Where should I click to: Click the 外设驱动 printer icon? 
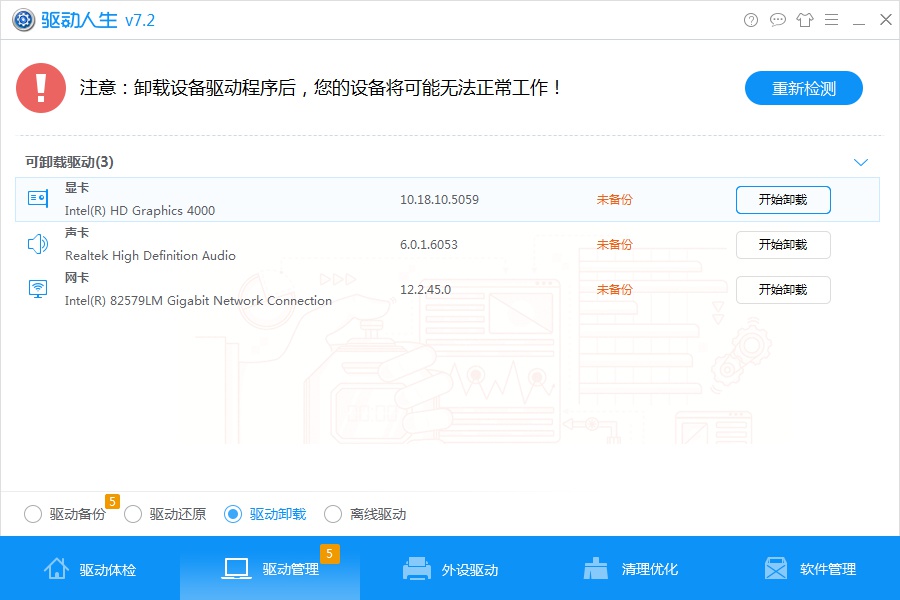416,568
